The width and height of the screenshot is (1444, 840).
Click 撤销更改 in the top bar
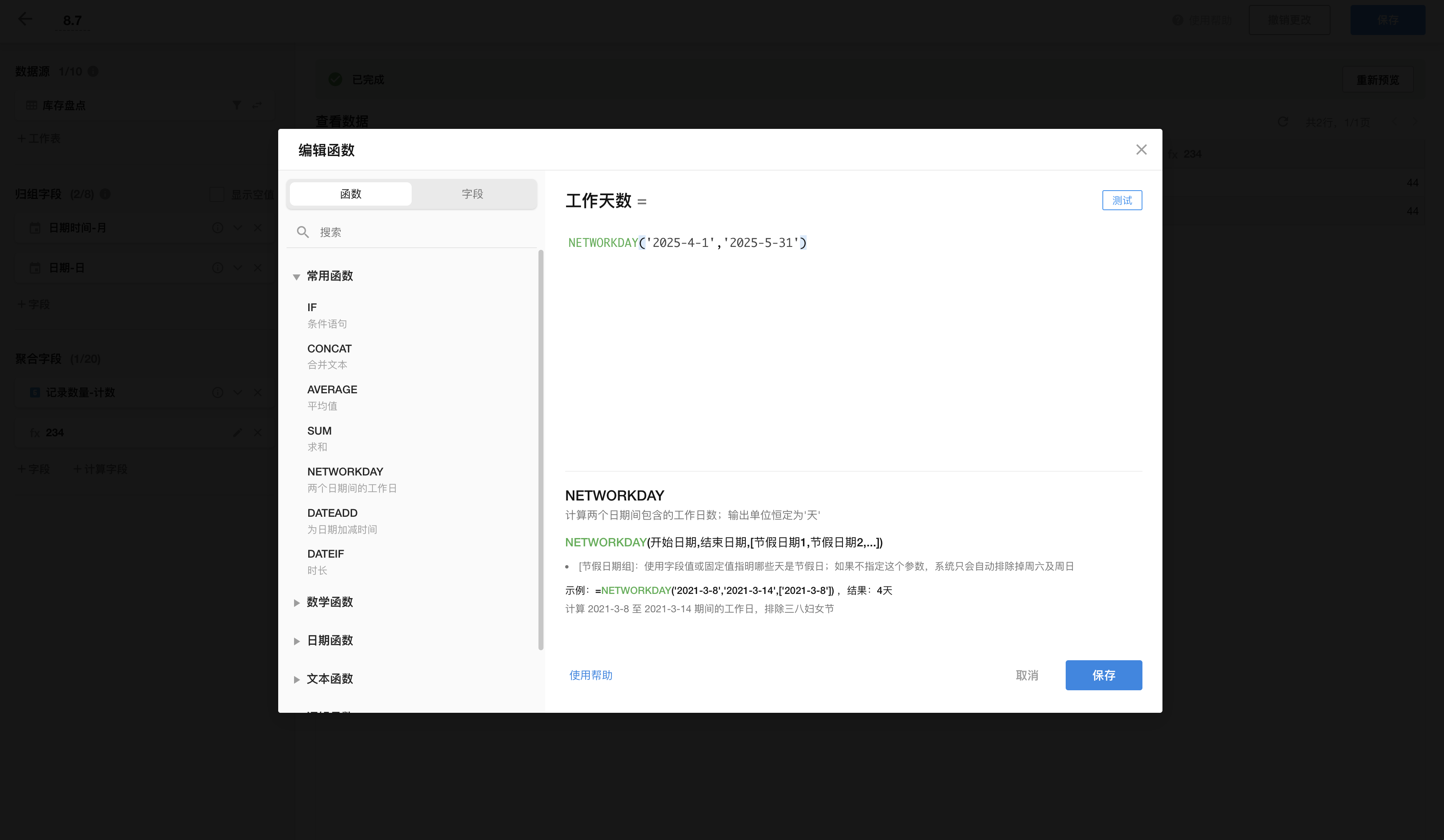coord(1289,20)
